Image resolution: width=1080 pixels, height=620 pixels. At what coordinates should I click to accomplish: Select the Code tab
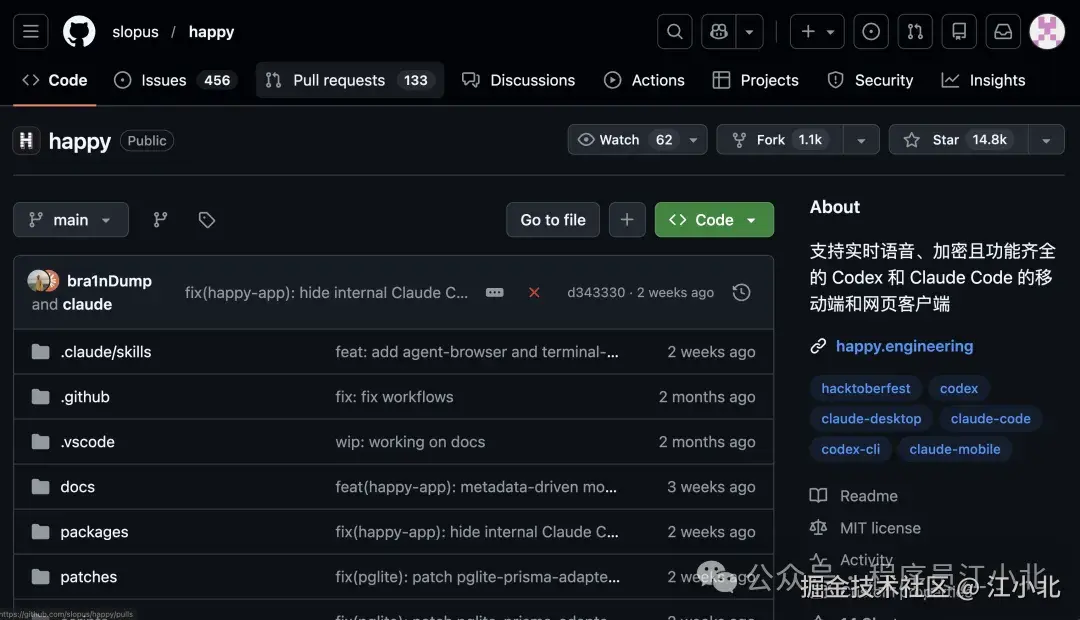pyautogui.click(x=54, y=81)
